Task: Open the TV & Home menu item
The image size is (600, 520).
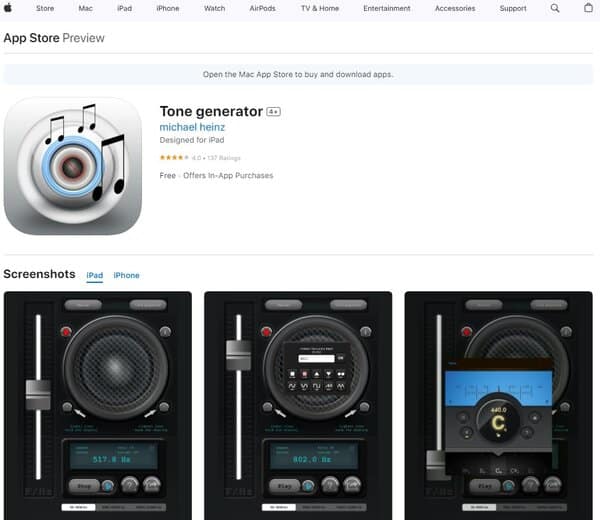Action: coord(320,8)
